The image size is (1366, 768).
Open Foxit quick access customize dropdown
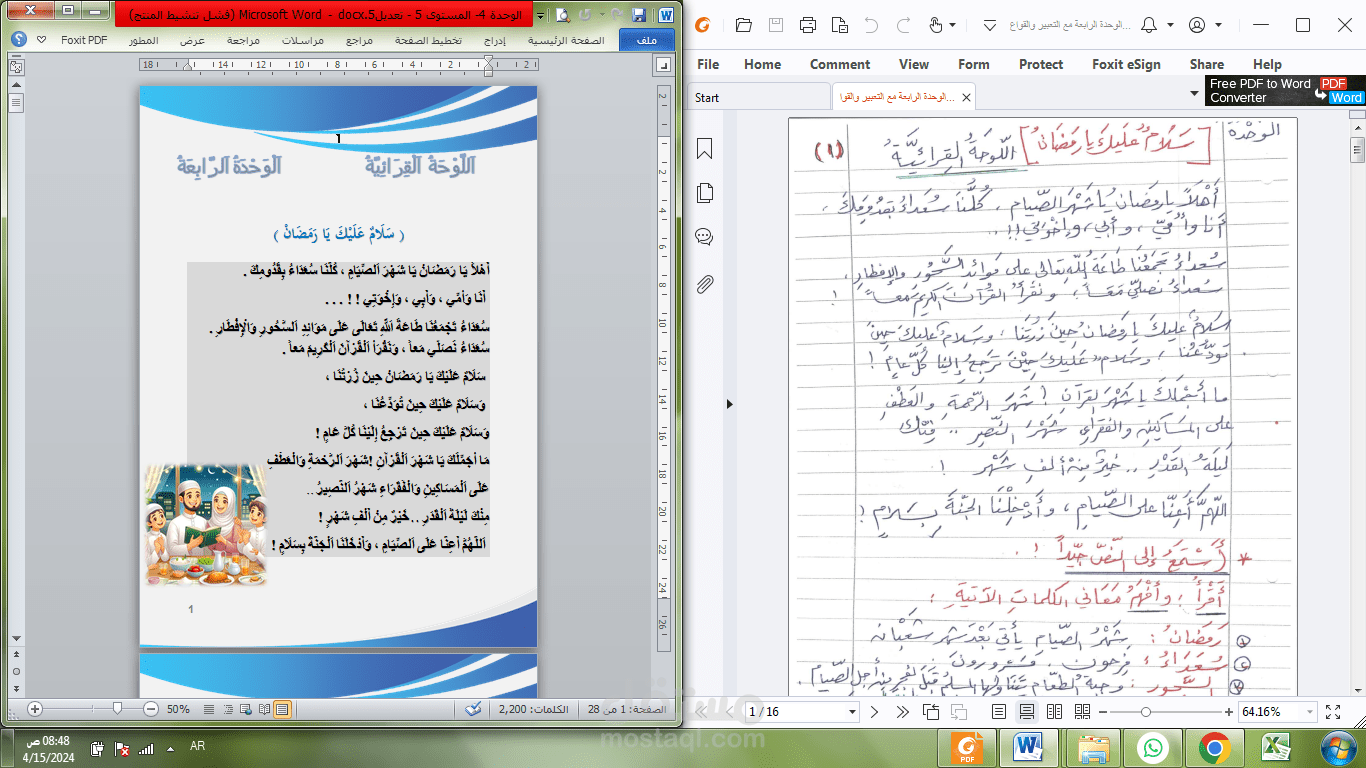[x=990, y=26]
